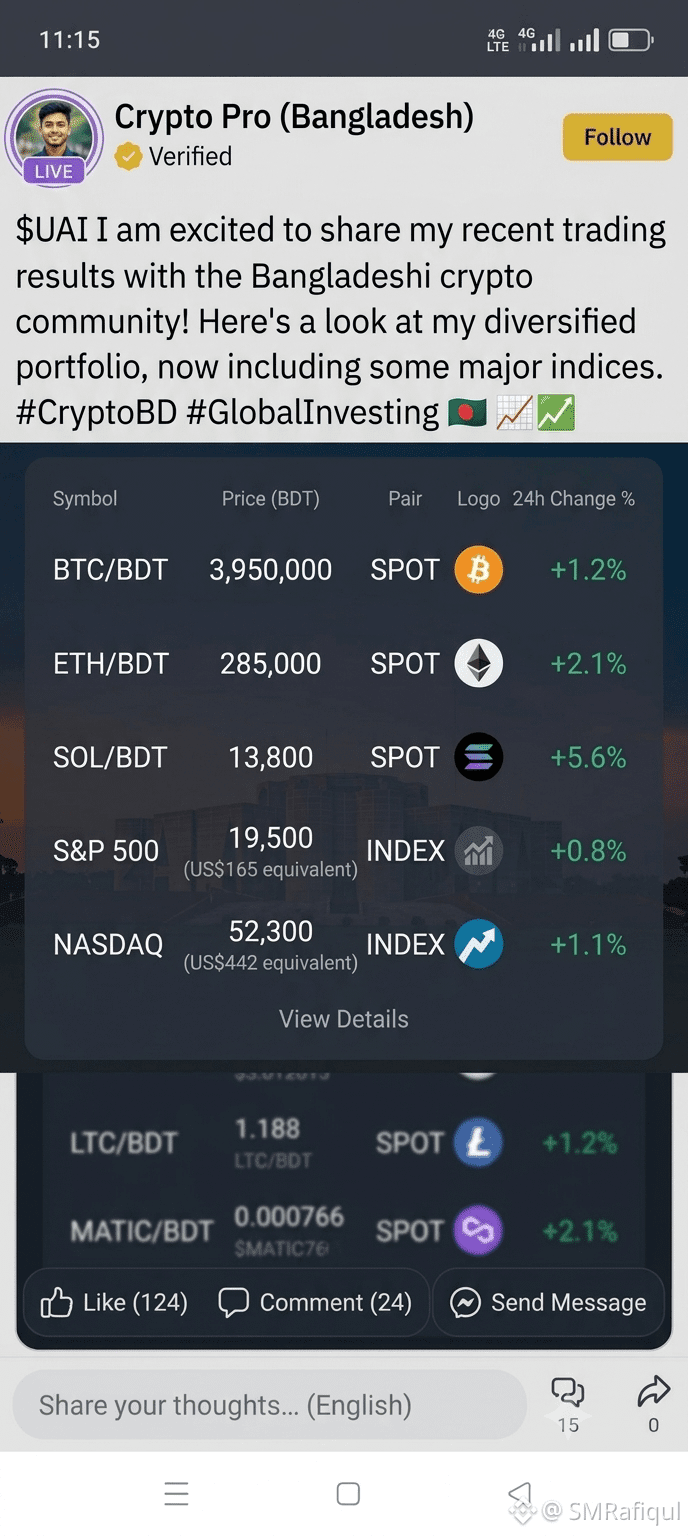
Task: Tap the MATIC purple logo icon
Action: tap(479, 1231)
